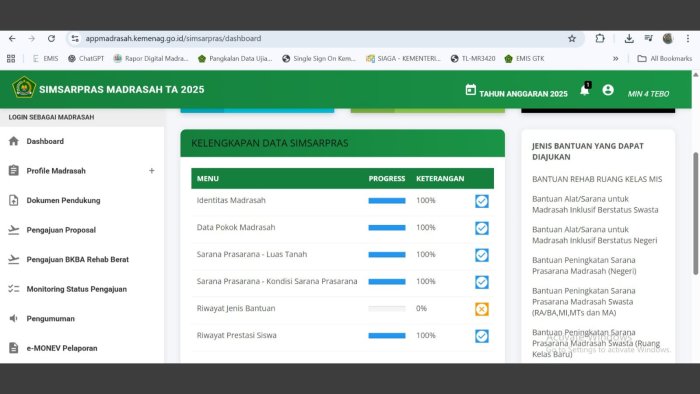Click the check mark for Riwayat Prestasi Siswa
Viewport: 700px width, 394px height.
[x=482, y=336]
